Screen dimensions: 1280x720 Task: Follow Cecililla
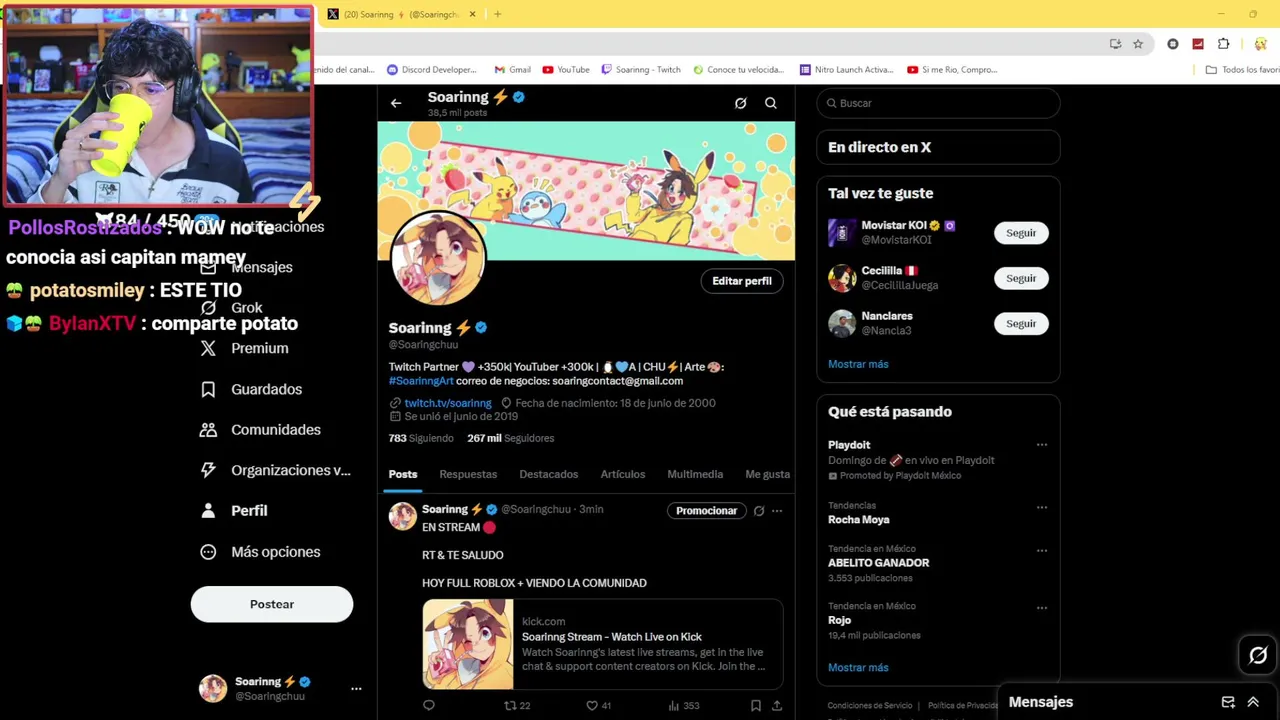[x=1021, y=278]
